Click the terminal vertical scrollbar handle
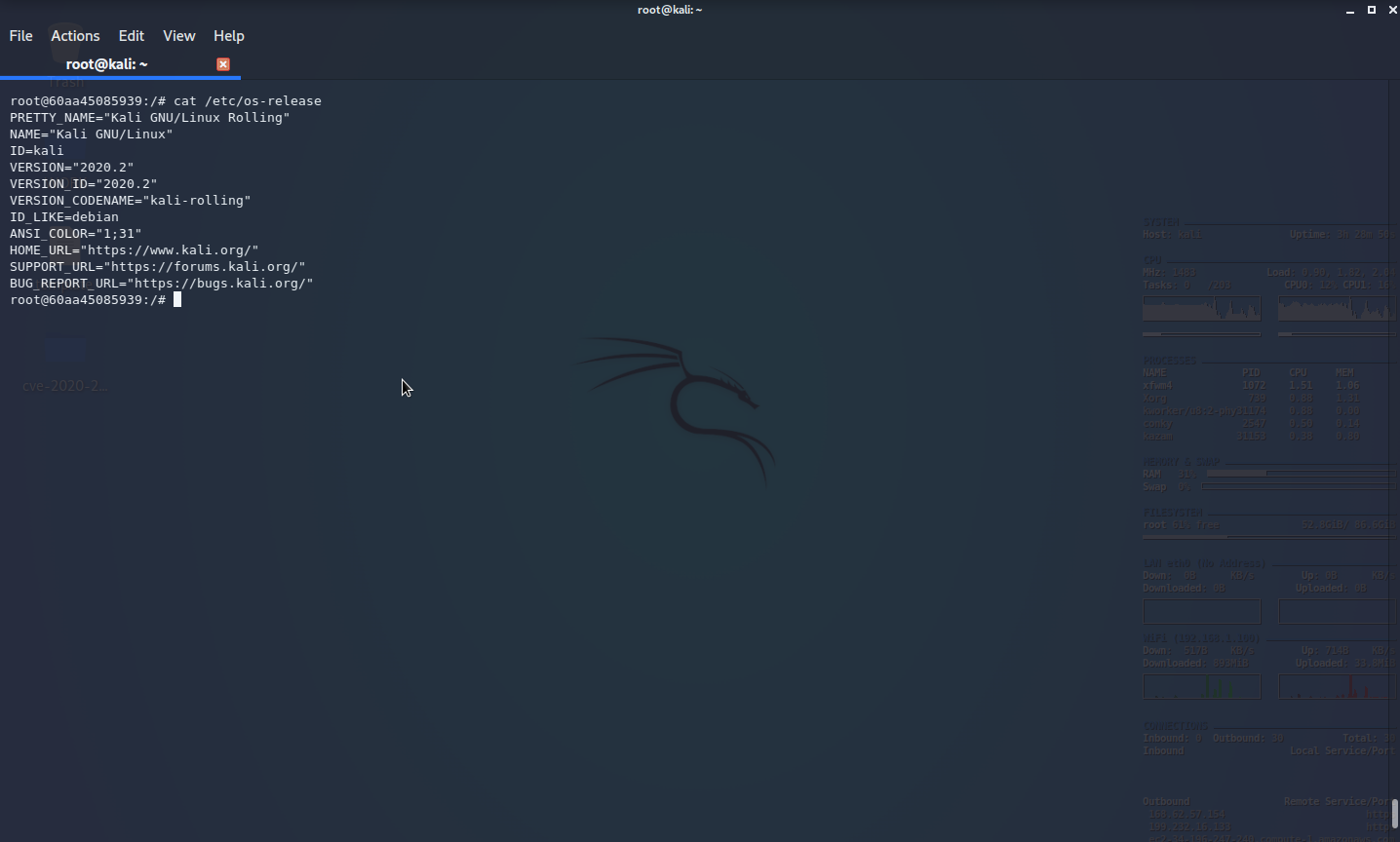1400x842 pixels. coord(1395,813)
